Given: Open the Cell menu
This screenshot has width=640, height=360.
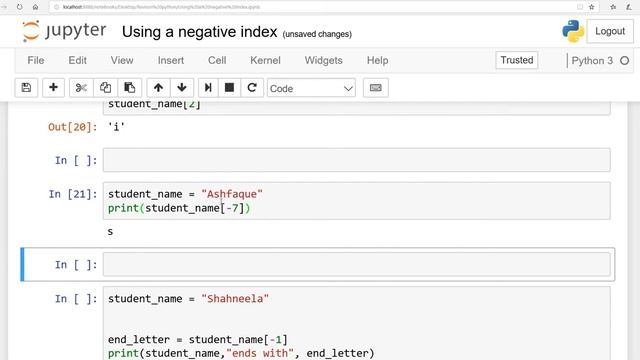Looking at the screenshot, I should point(217,60).
